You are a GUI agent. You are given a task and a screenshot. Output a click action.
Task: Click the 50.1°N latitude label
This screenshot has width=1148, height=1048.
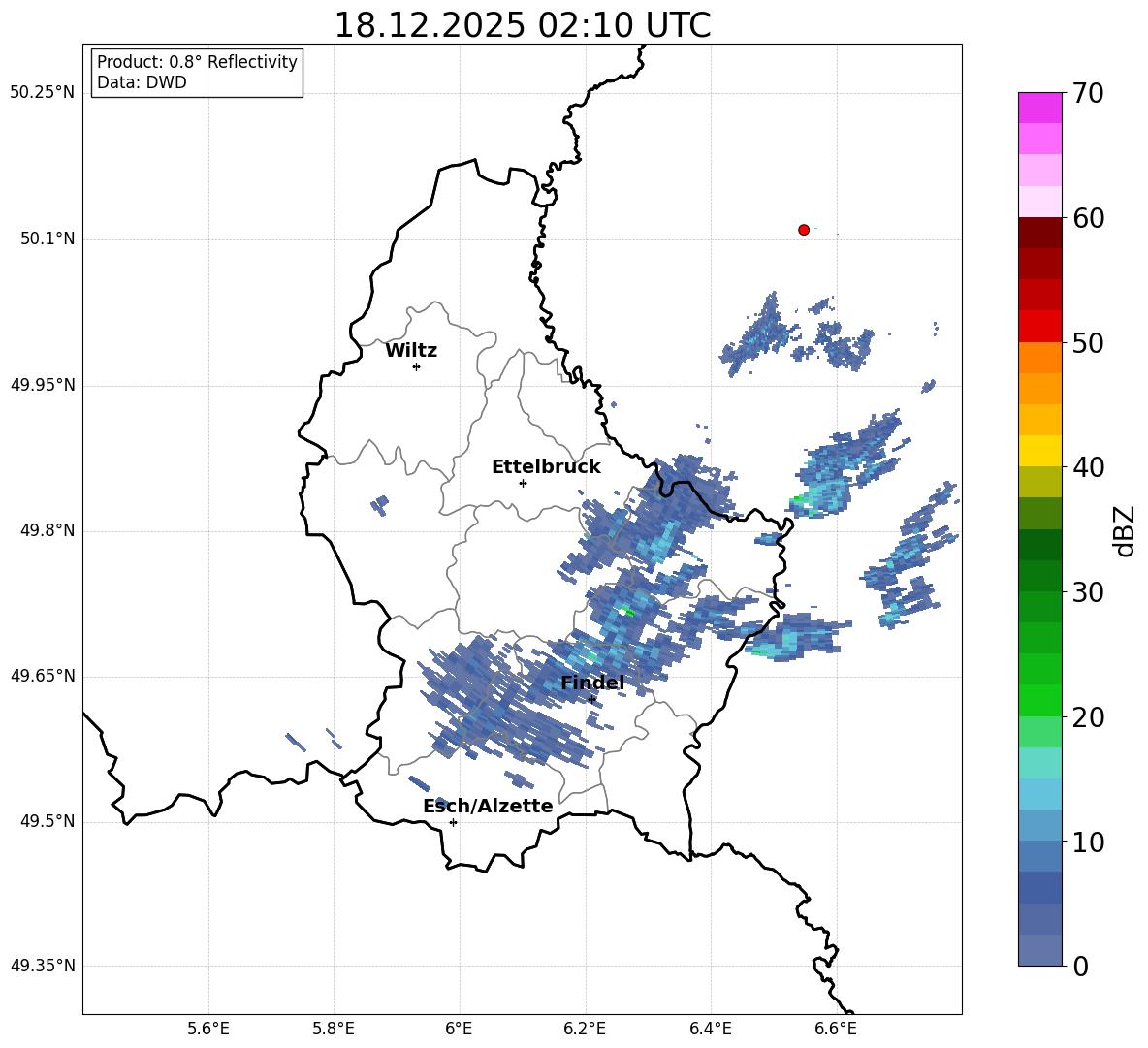tap(48, 239)
